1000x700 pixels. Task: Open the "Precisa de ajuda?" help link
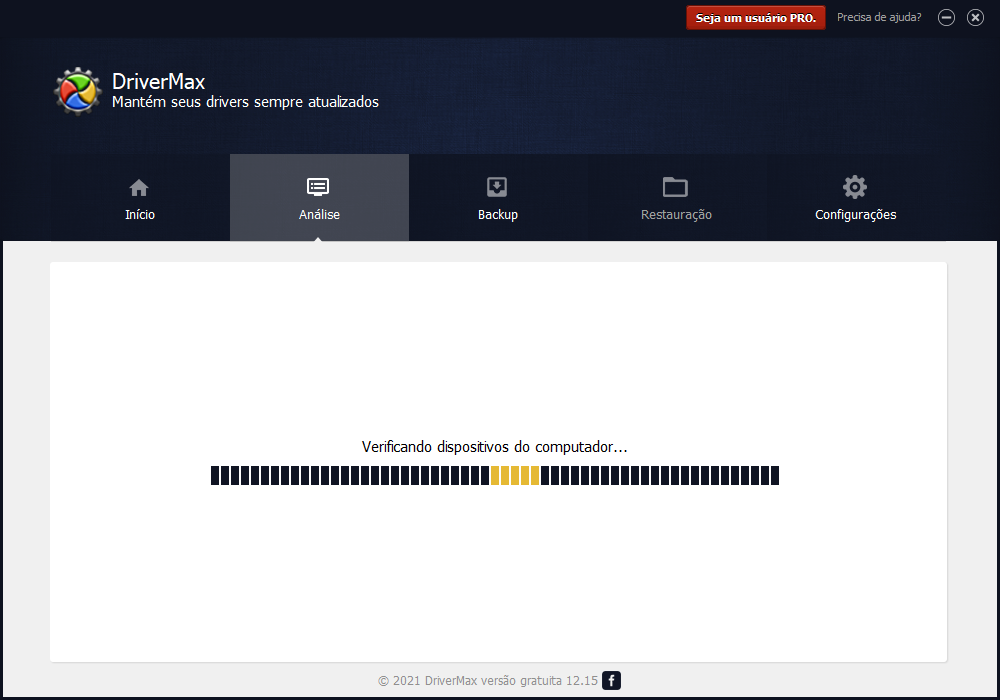(x=879, y=18)
